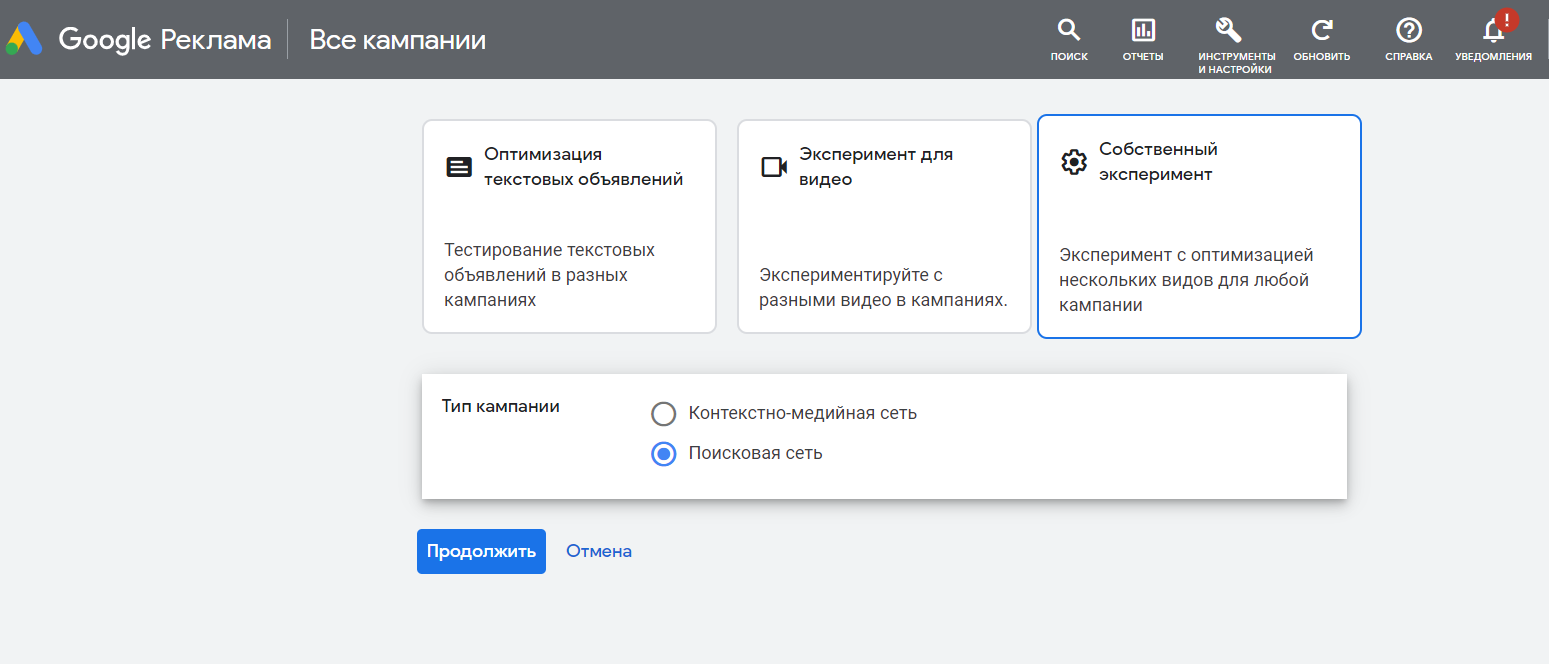Select the Поисковая сеть radio button

point(663,454)
